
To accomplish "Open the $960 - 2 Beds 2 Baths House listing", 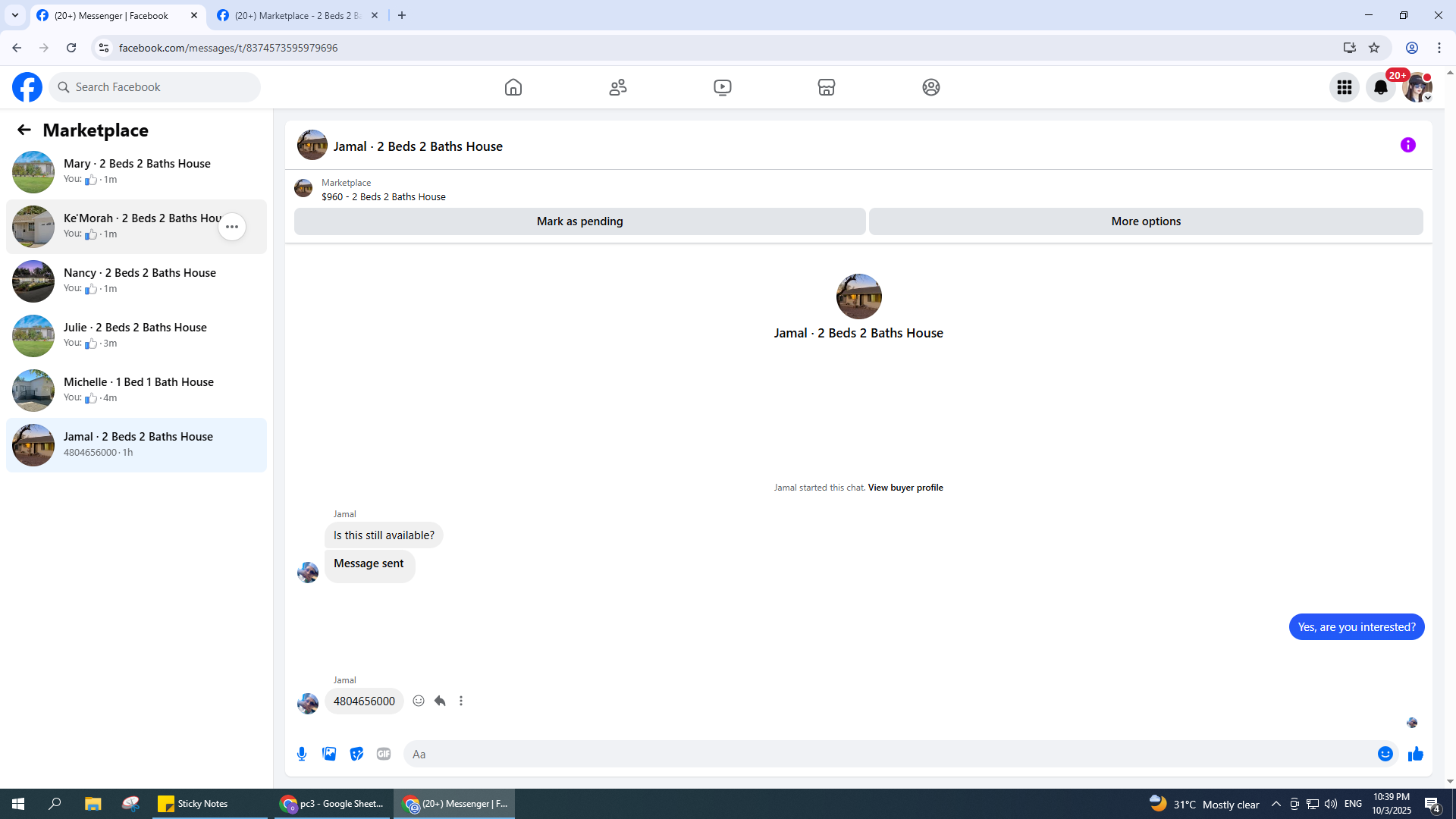I will tap(384, 196).
